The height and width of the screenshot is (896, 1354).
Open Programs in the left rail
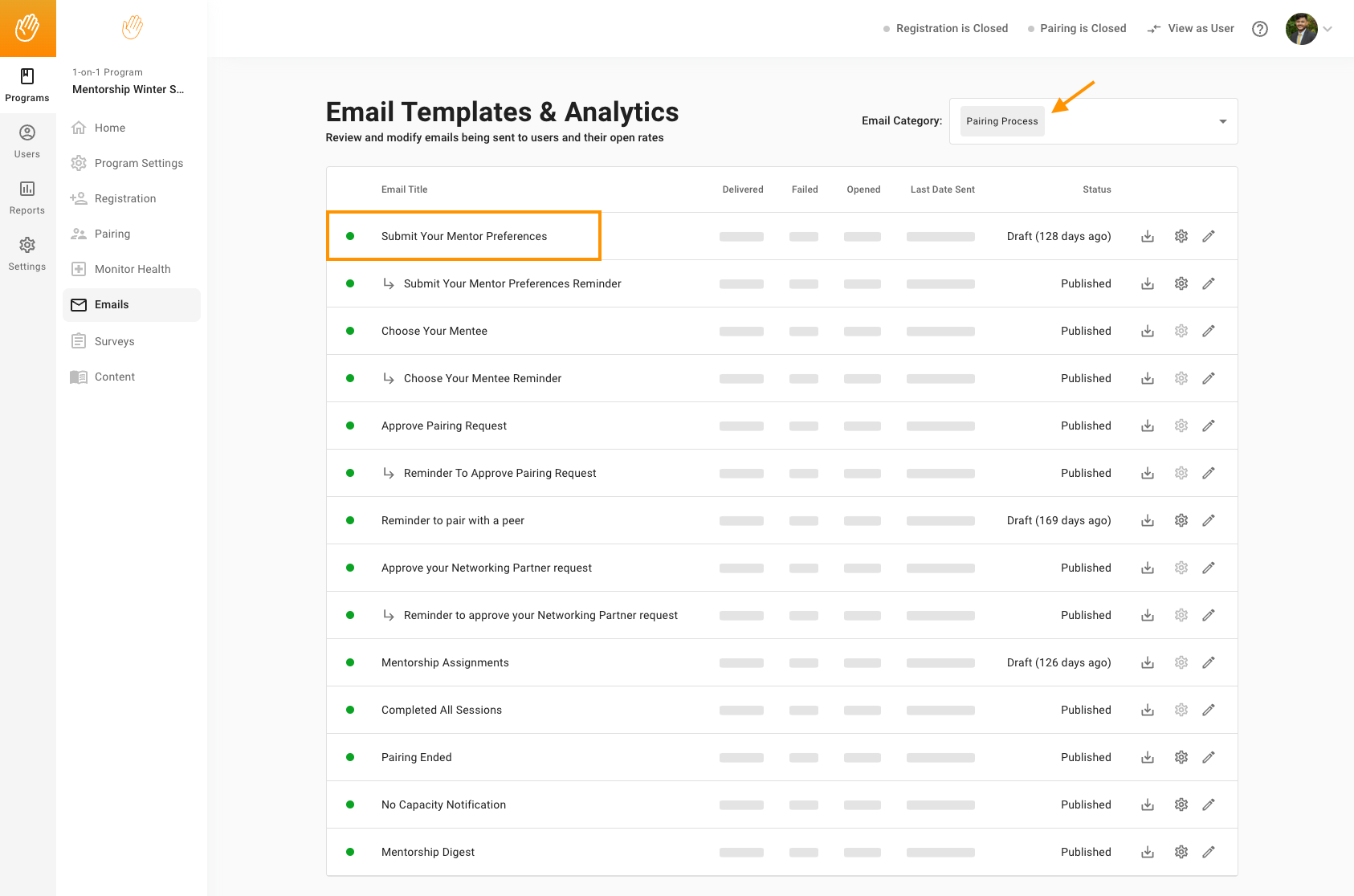pos(27,85)
